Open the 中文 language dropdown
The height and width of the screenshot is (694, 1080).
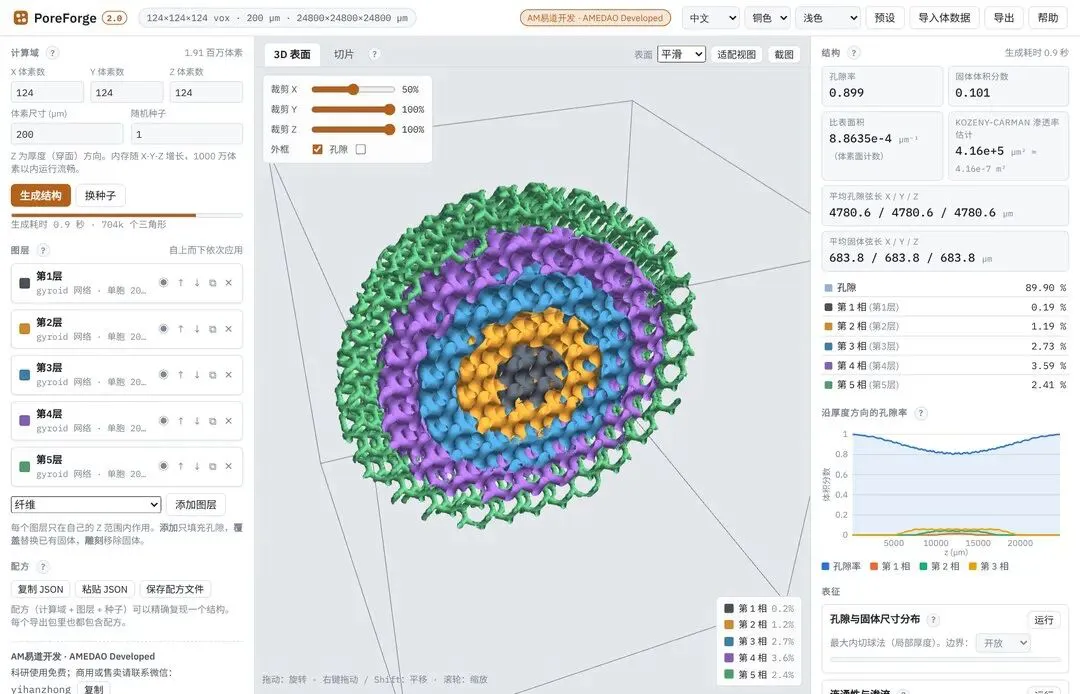[711, 18]
